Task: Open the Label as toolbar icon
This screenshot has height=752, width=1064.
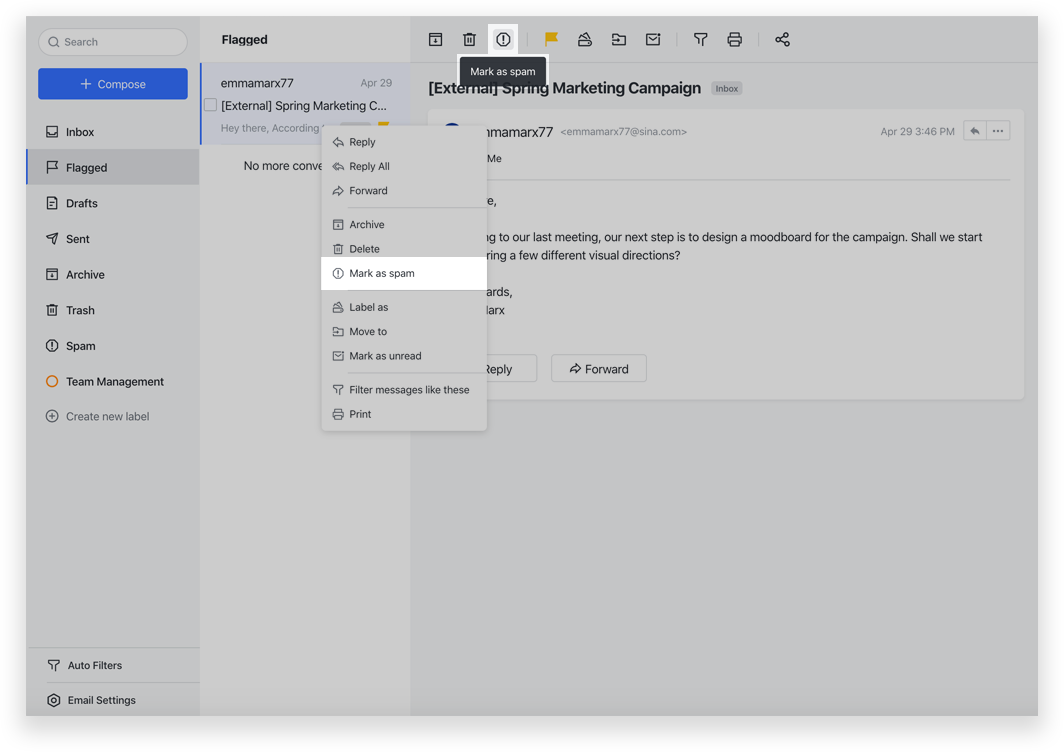Action: point(585,40)
